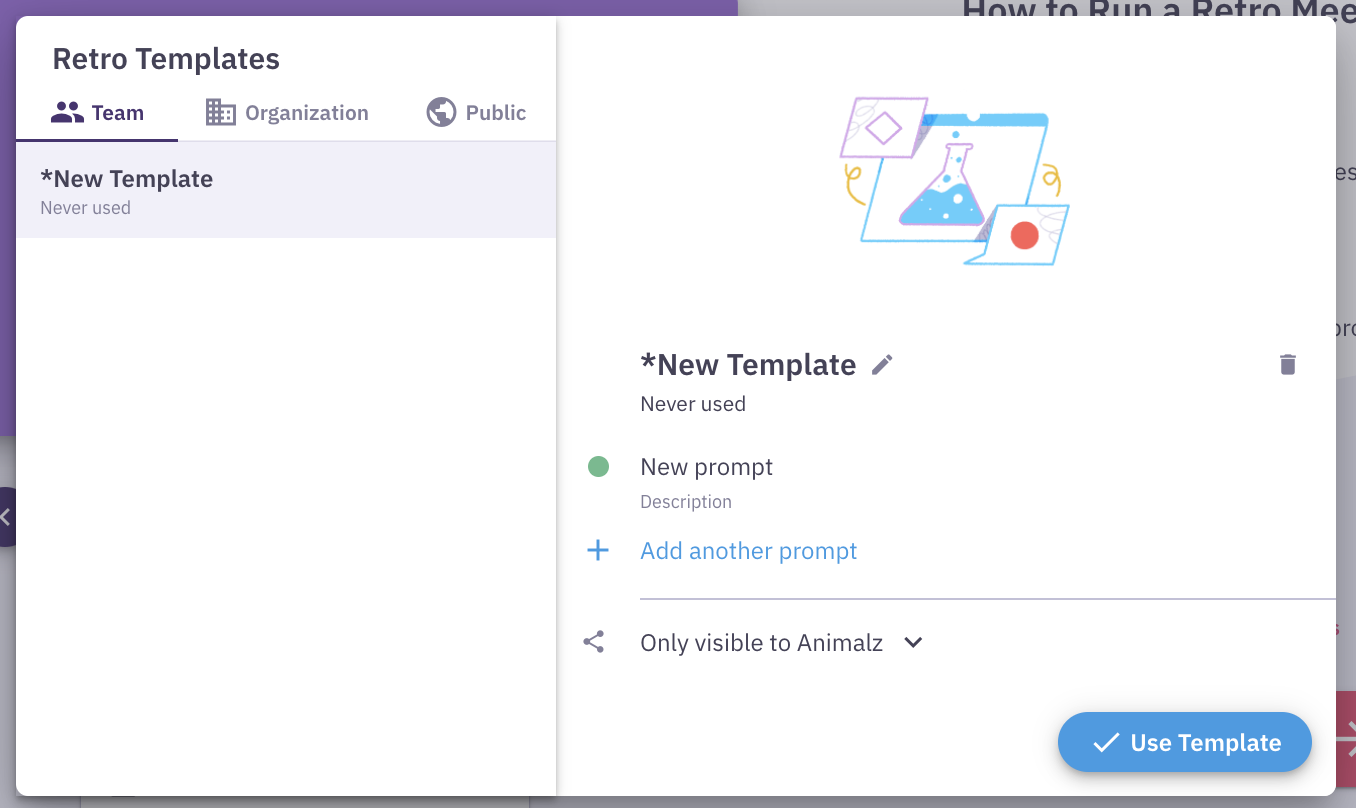Click 'Add another prompt'
This screenshot has height=808, width=1356.
[x=749, y=550]
